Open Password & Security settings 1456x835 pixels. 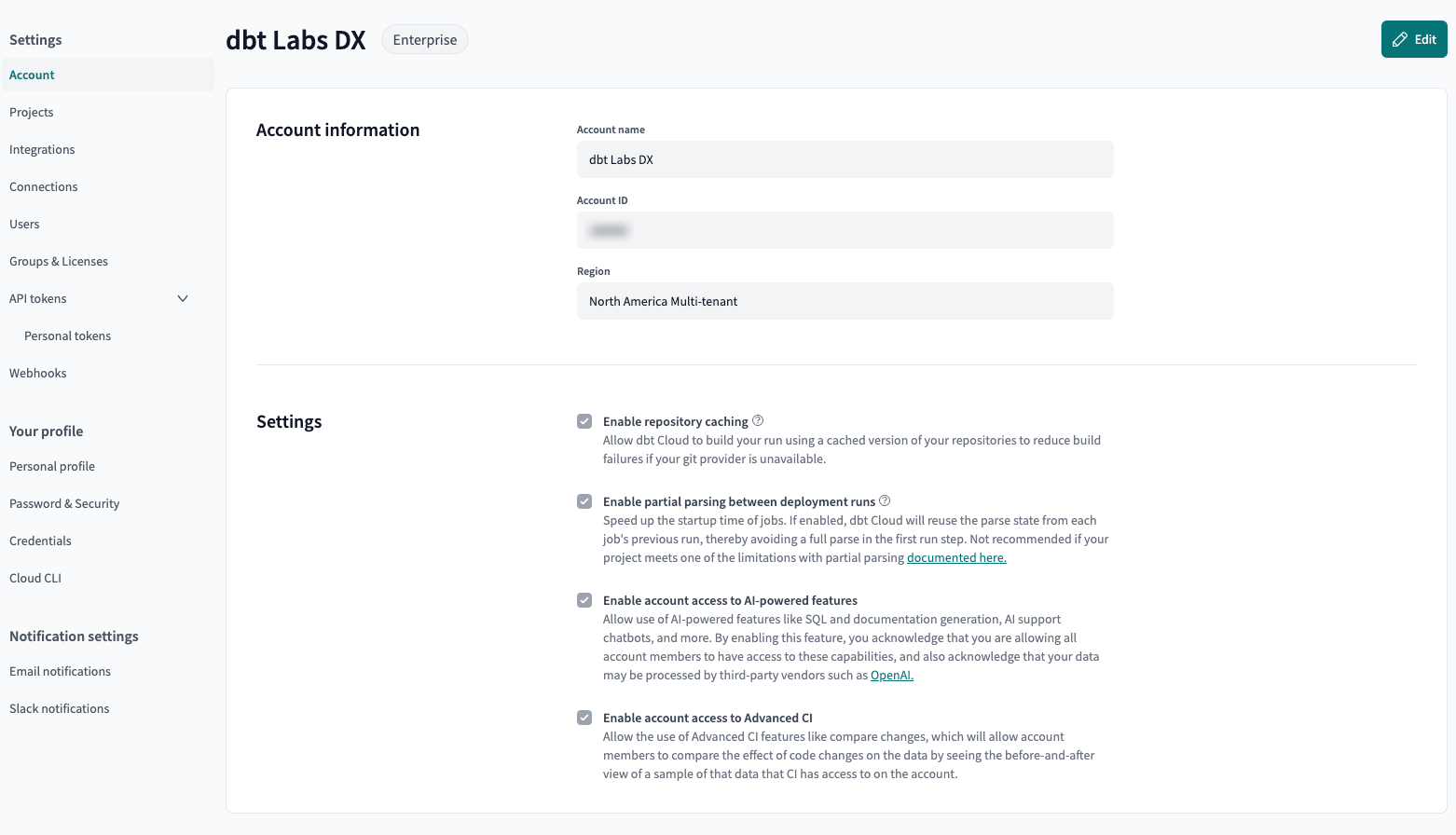63,503
